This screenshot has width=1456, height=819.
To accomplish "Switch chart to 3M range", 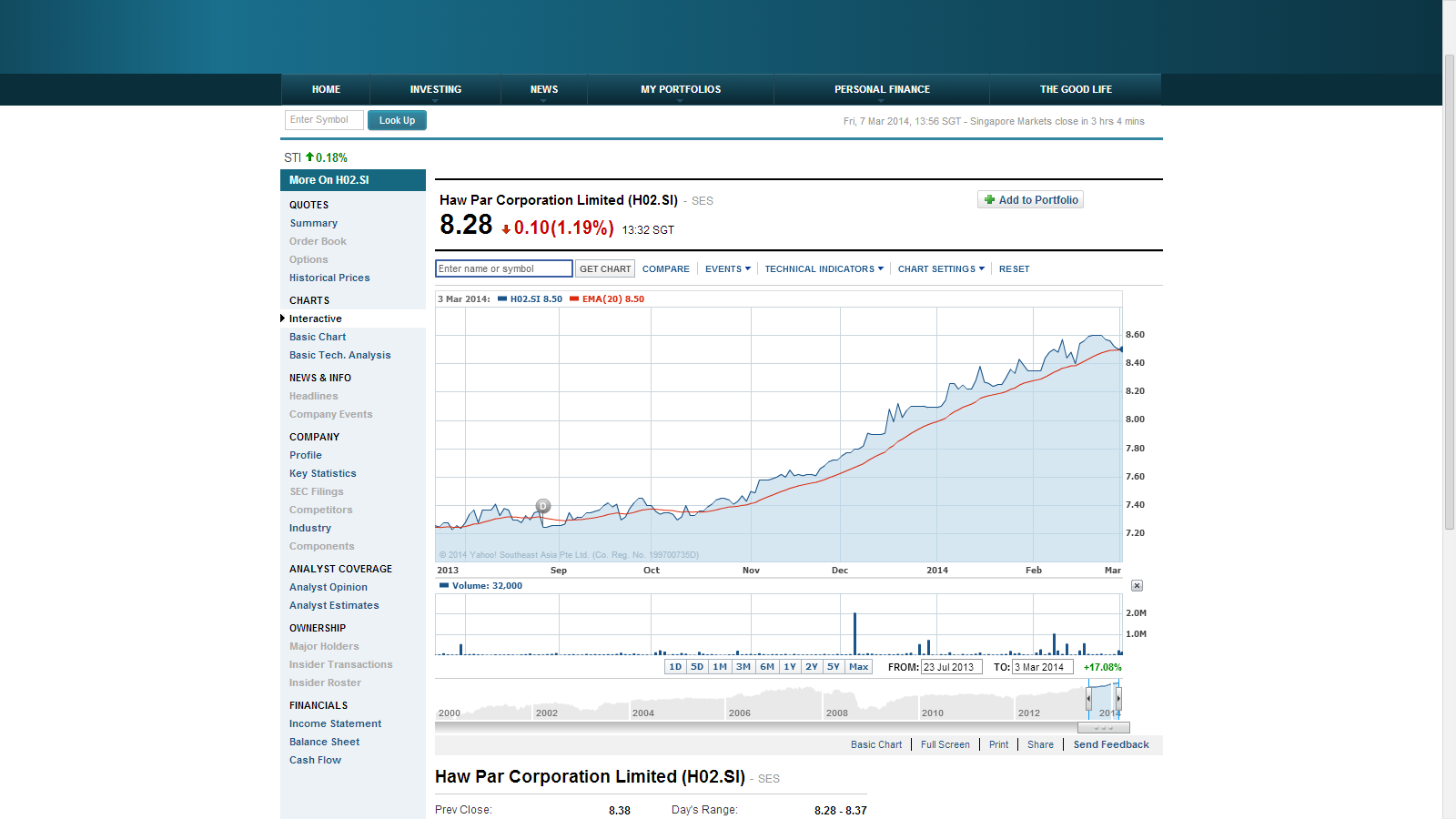I will [x=743, y=667].
